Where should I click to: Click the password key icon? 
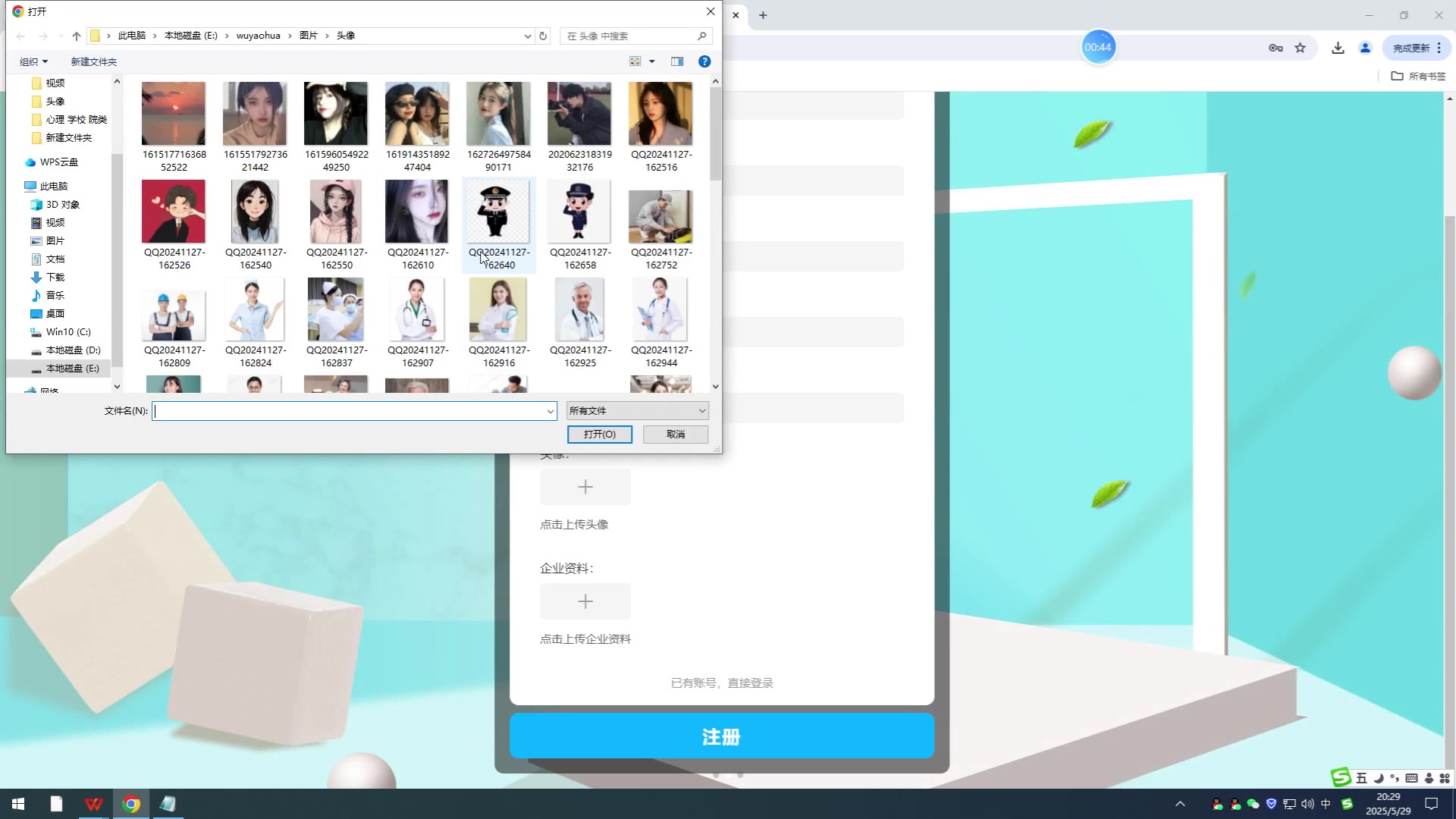1276,48
